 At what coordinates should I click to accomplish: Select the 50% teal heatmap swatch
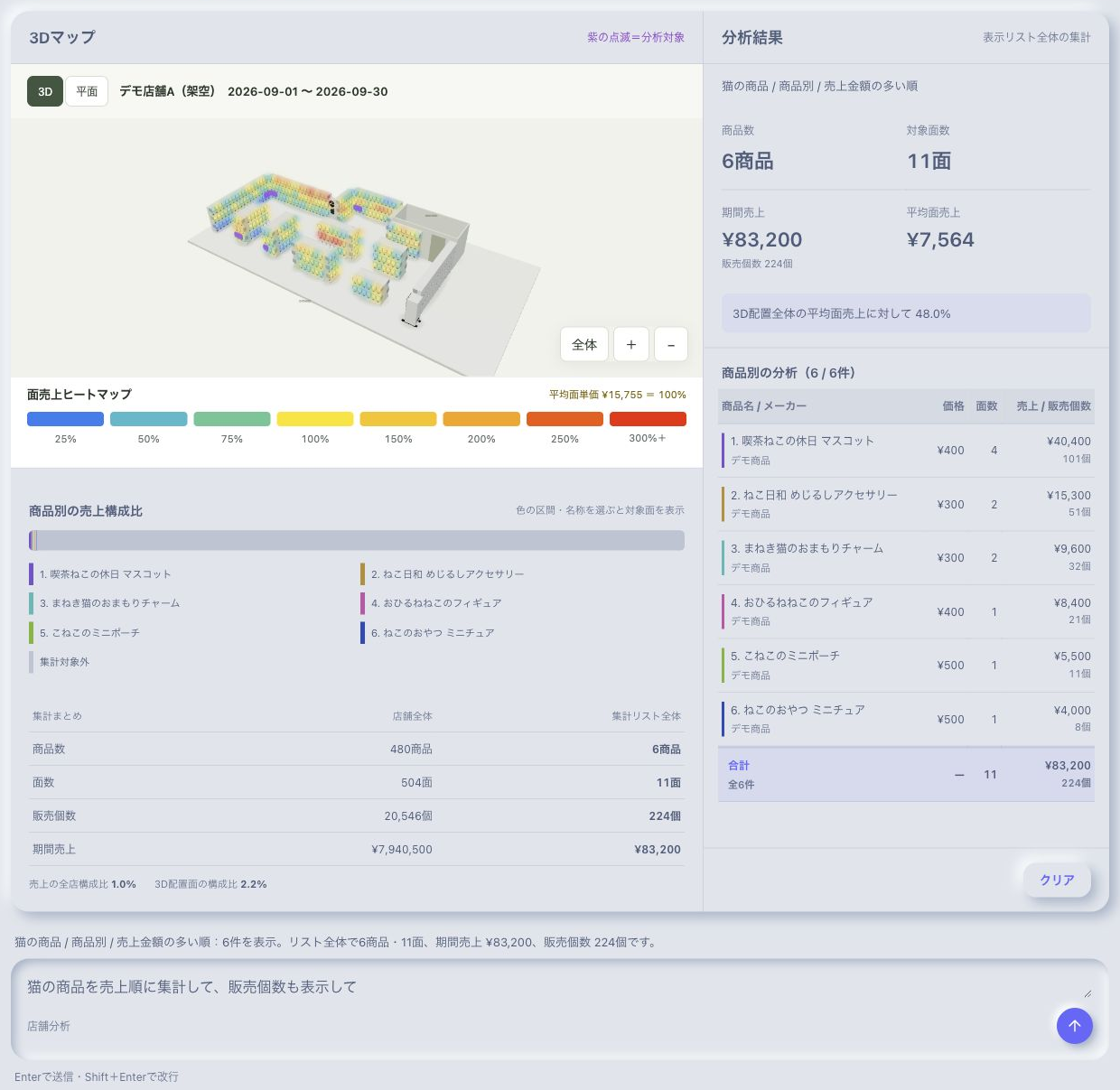(148, 419)
